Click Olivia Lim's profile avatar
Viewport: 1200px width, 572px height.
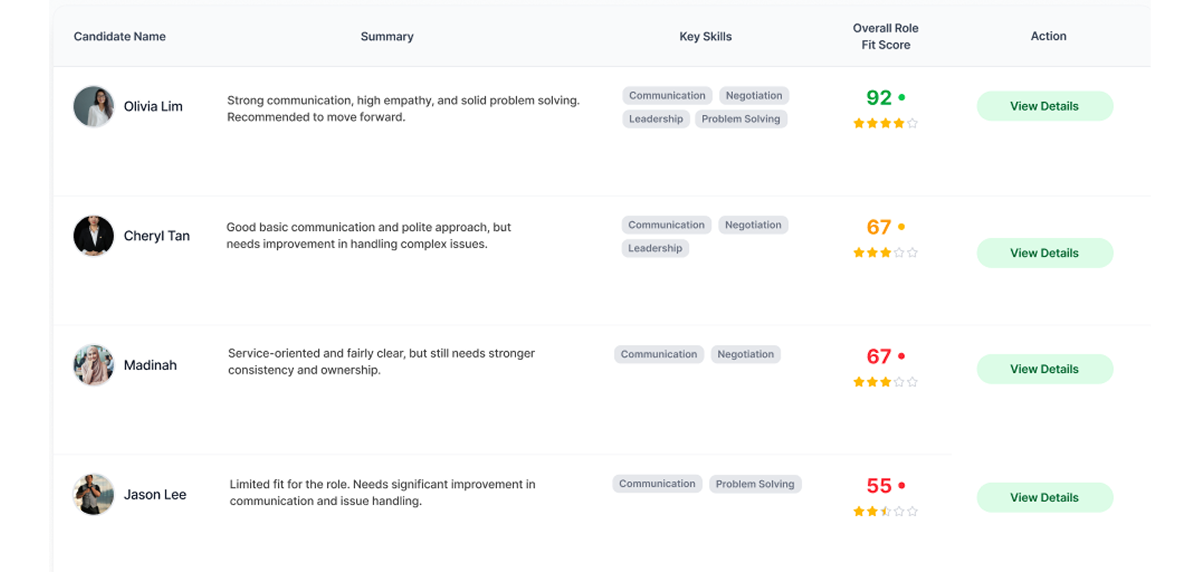click(x=94, y=106)
